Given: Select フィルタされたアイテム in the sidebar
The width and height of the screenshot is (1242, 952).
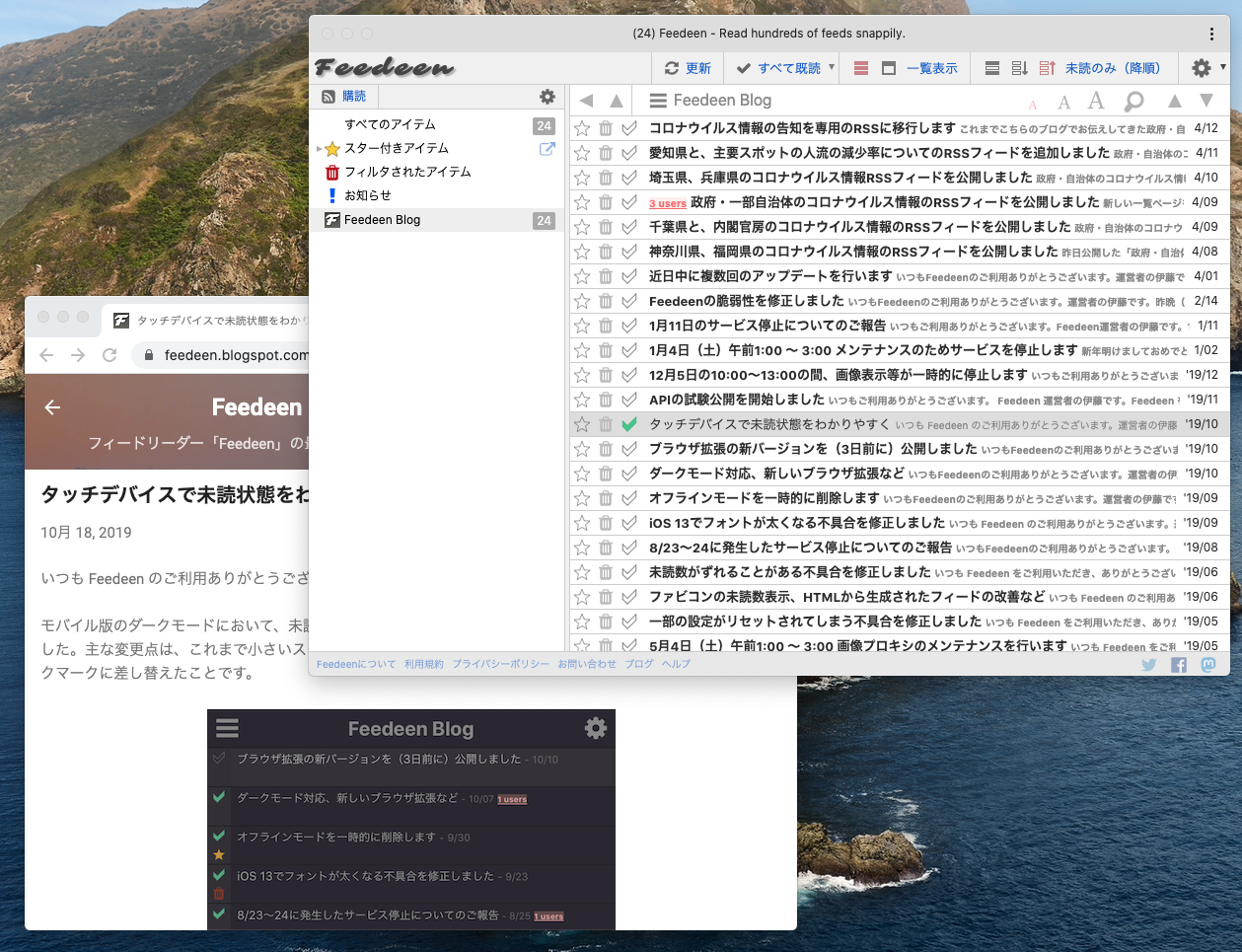Looking at the screenshot, I should 407,172.
